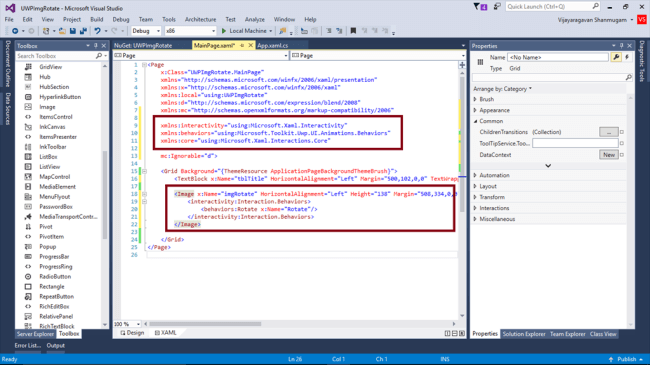This screenshot has width=650, height=365.
Task: Switch to vertical split view toggle
Action: coord(447,333)
